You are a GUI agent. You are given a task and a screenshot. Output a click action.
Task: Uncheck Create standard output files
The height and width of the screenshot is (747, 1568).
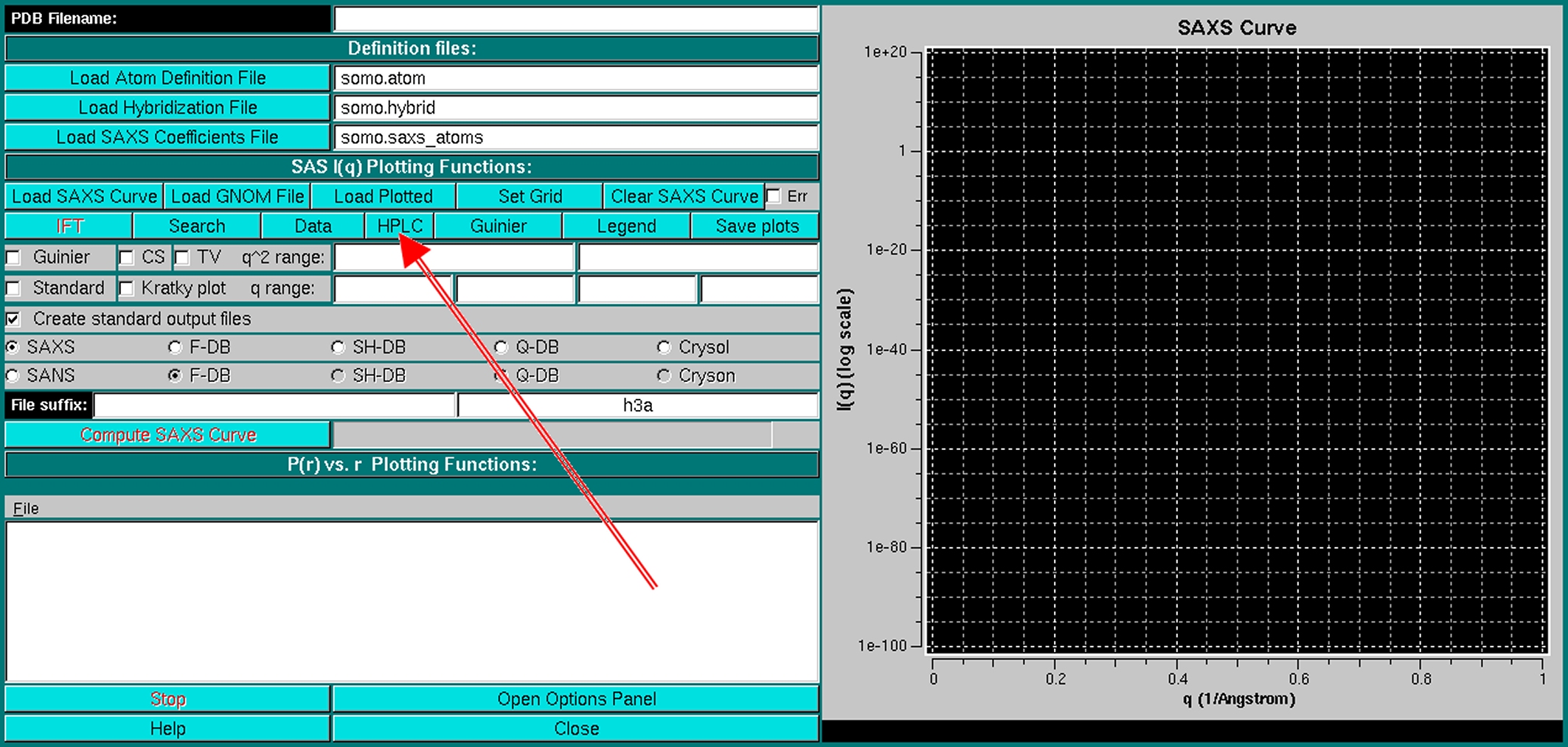point(13,319)
